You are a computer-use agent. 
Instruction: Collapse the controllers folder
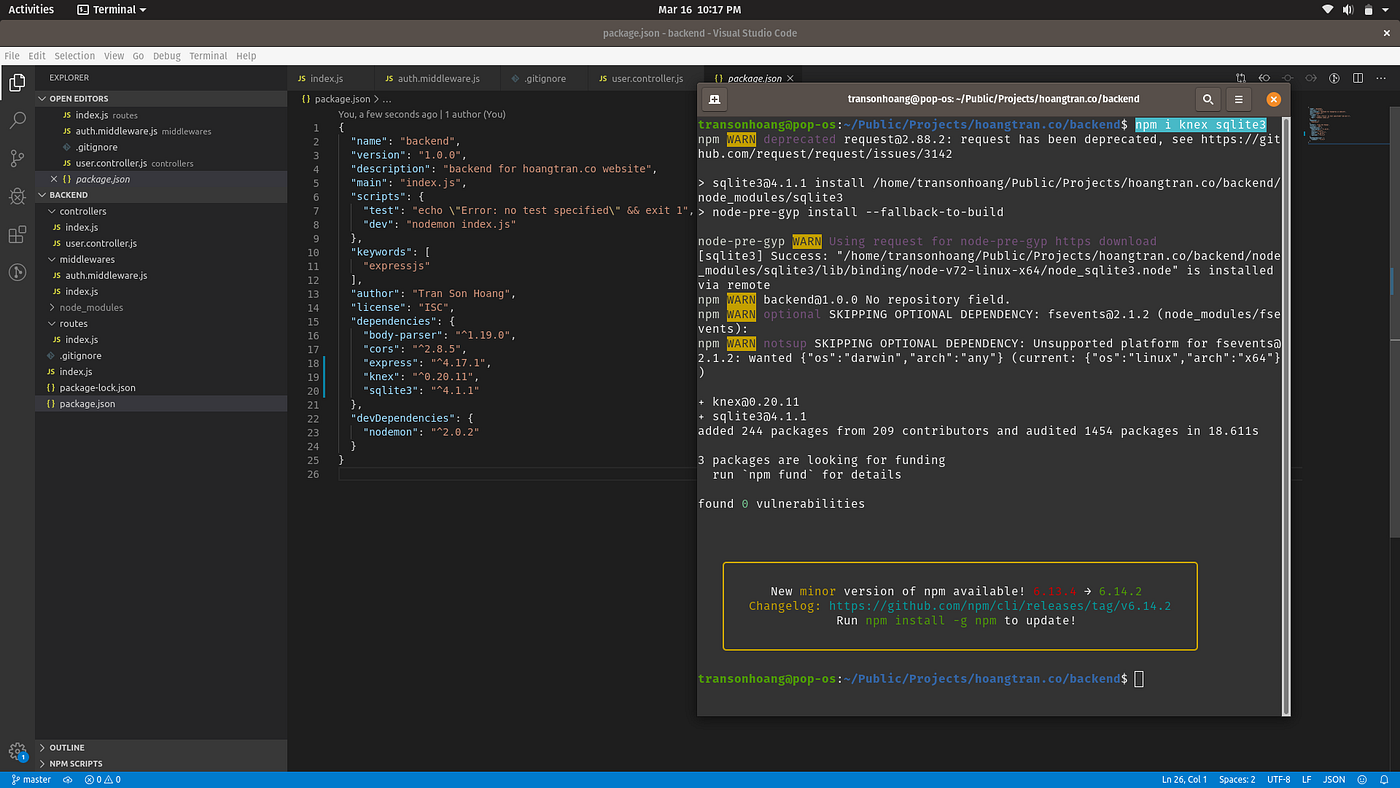(x=82, y=211)
